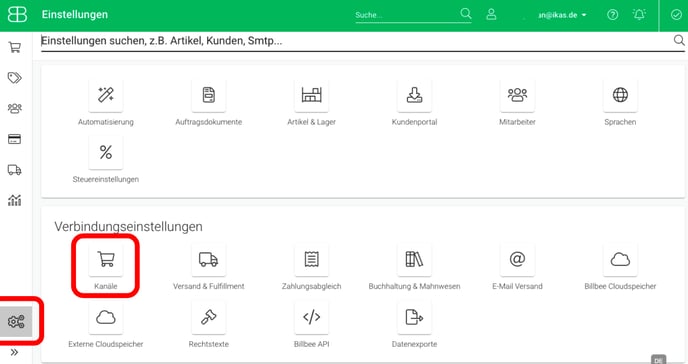
Task: Open customers group icon in sidebar
Action: (x=14, y=108)
